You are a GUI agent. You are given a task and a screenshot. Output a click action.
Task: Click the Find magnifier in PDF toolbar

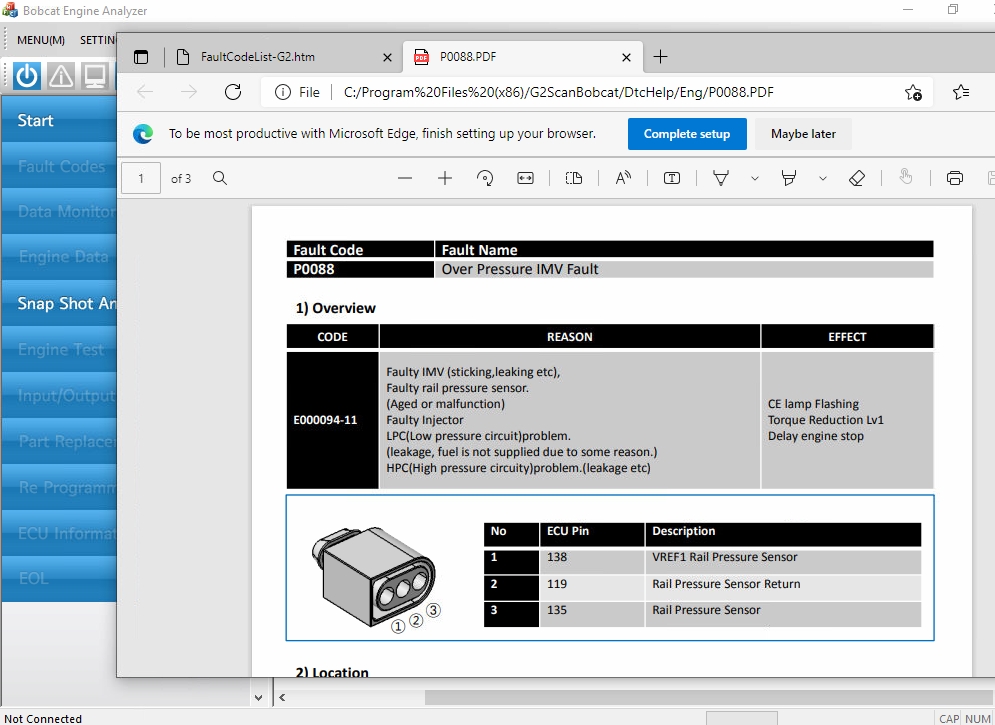(220, 178)
